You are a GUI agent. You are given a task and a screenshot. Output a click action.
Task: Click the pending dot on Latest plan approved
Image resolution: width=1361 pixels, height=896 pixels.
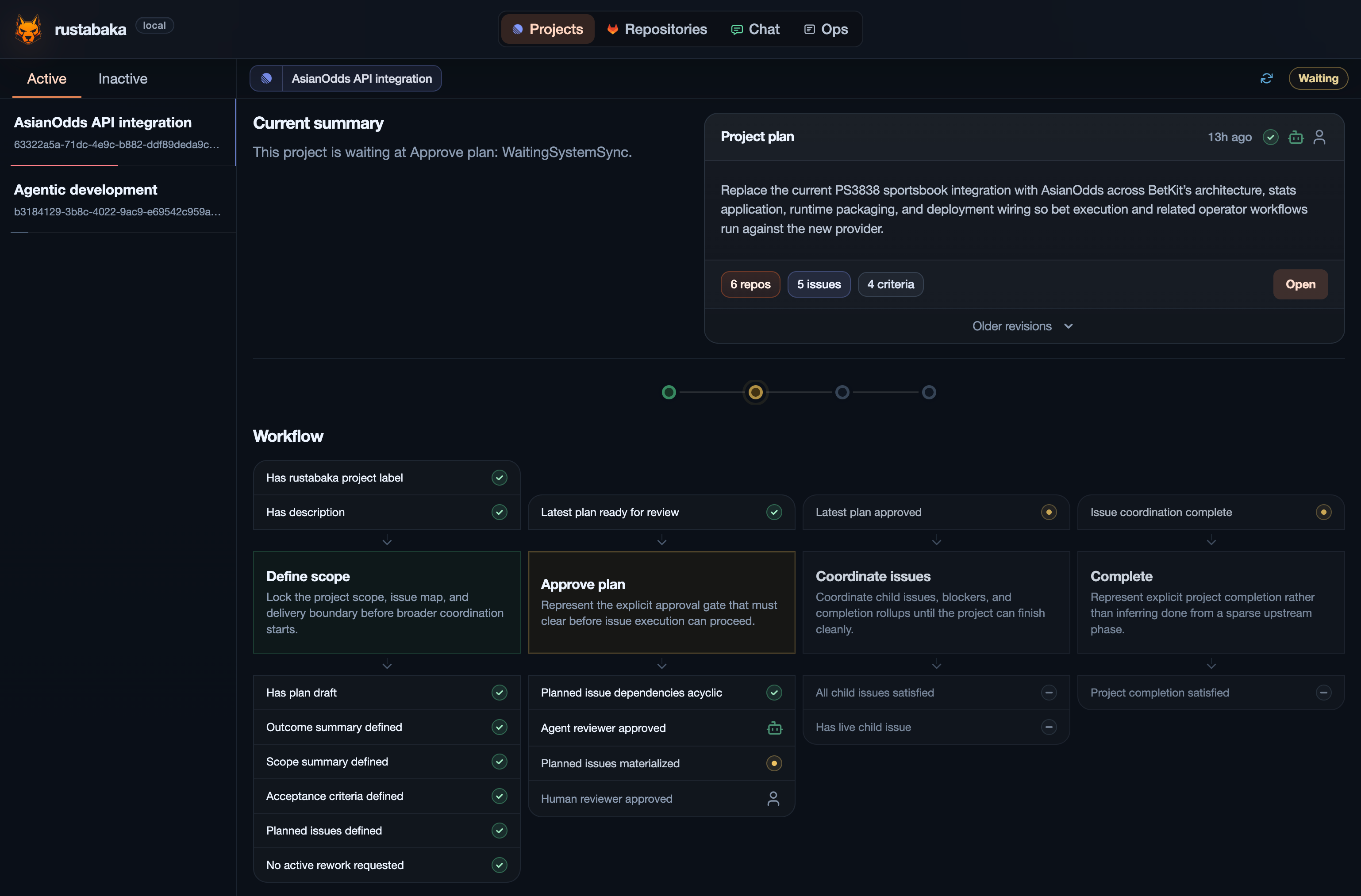pos(1048,512)
